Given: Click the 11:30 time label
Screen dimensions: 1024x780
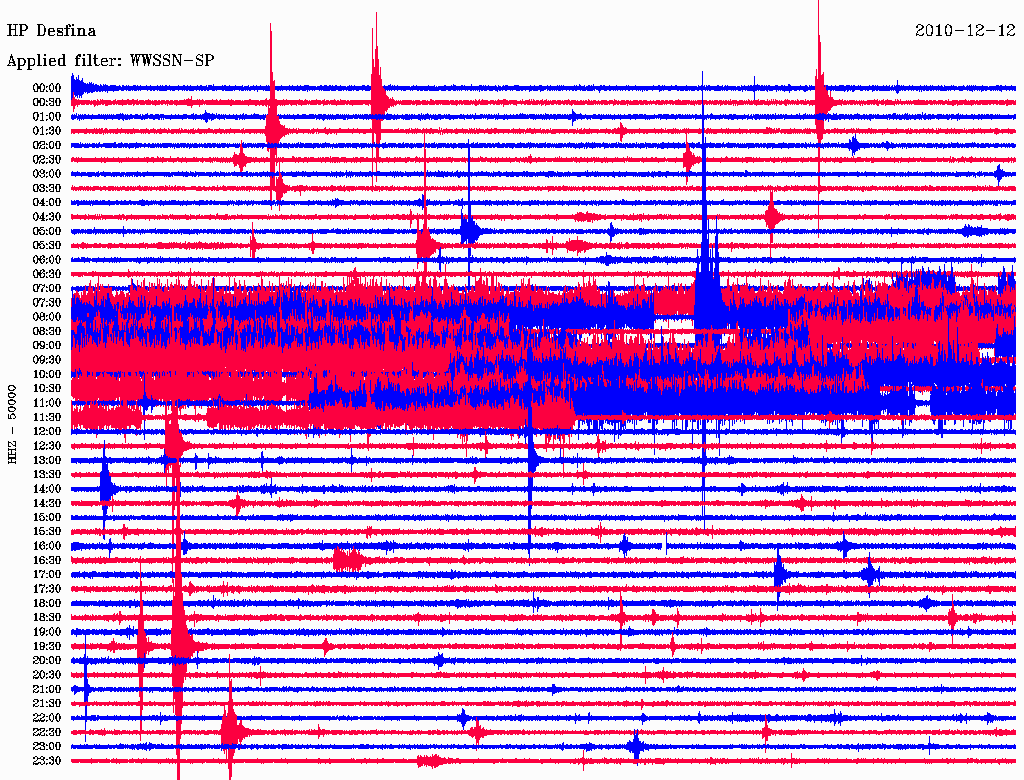Looking at the screenshot, I should [x=47, y=417].
